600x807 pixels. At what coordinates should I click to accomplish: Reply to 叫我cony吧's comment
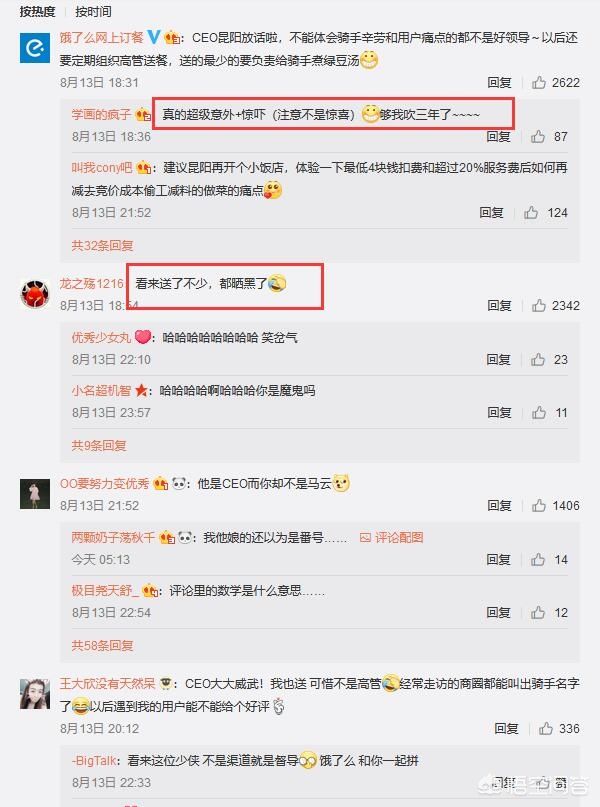point(491,213)
